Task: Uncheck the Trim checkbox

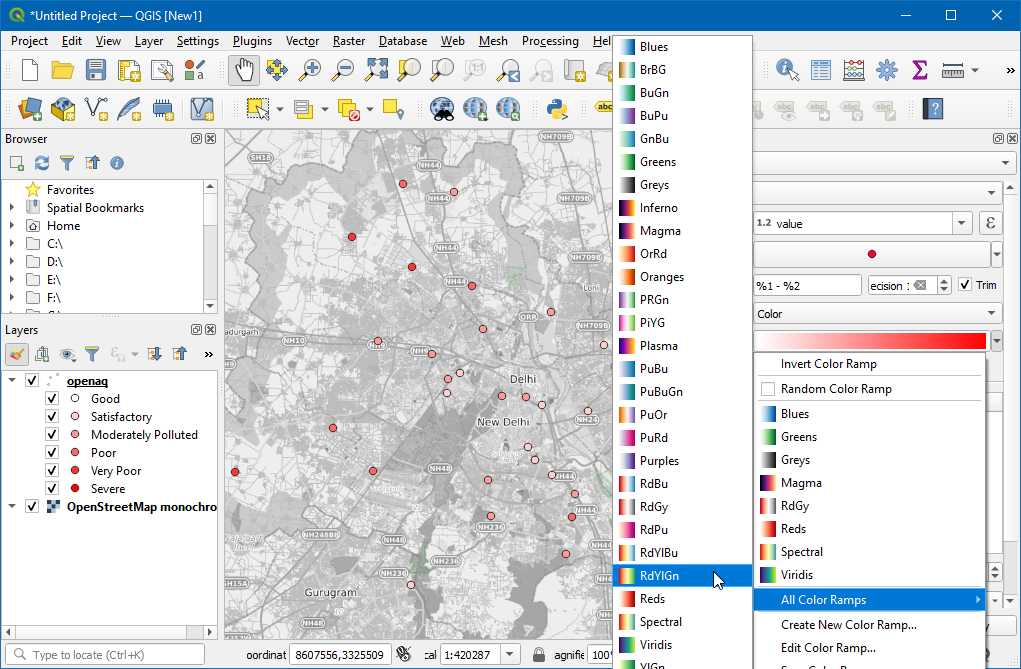Action: click(x=965, y=285)
